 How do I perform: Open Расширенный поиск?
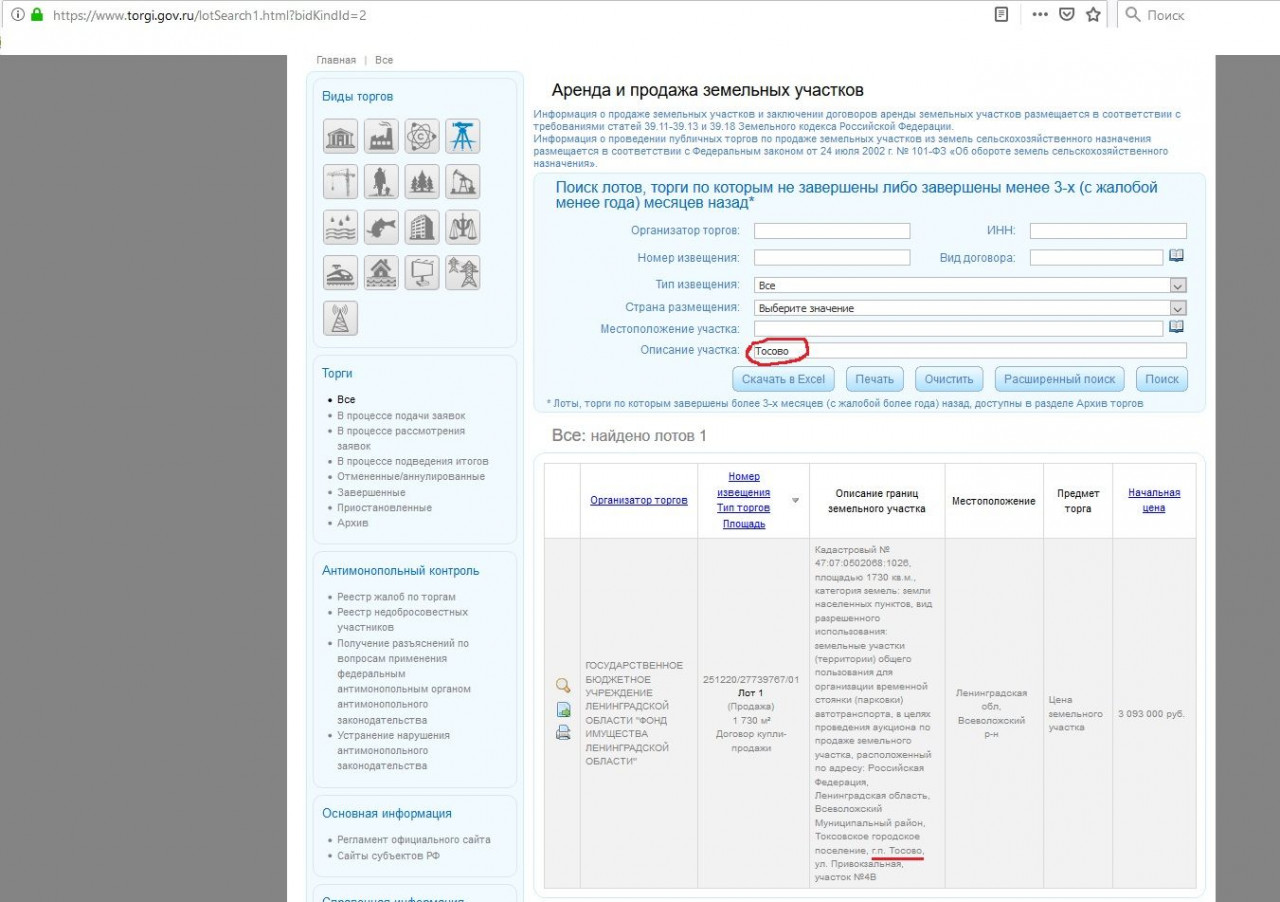(x=1060, y=379)
